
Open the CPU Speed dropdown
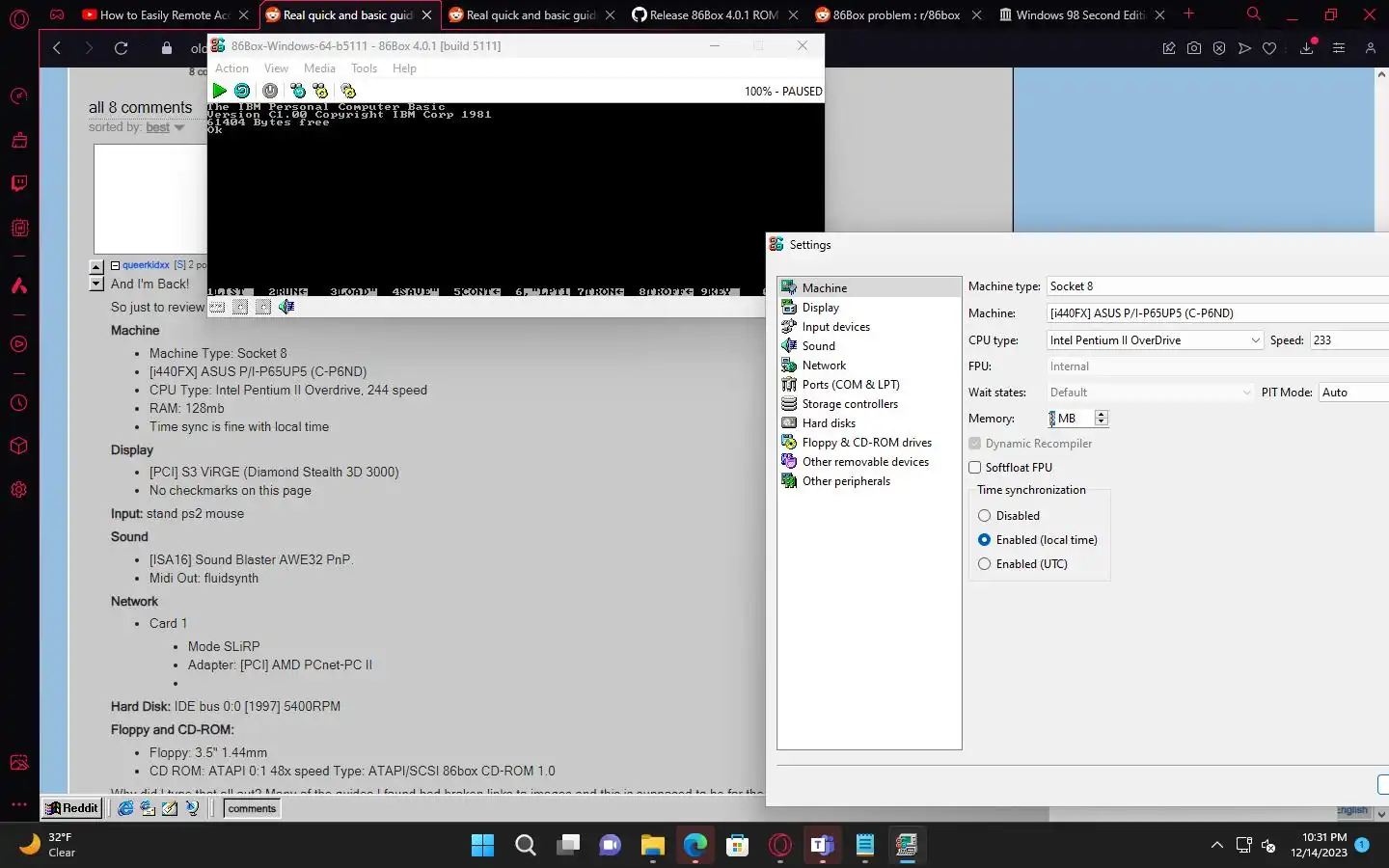coord(1348,340)
